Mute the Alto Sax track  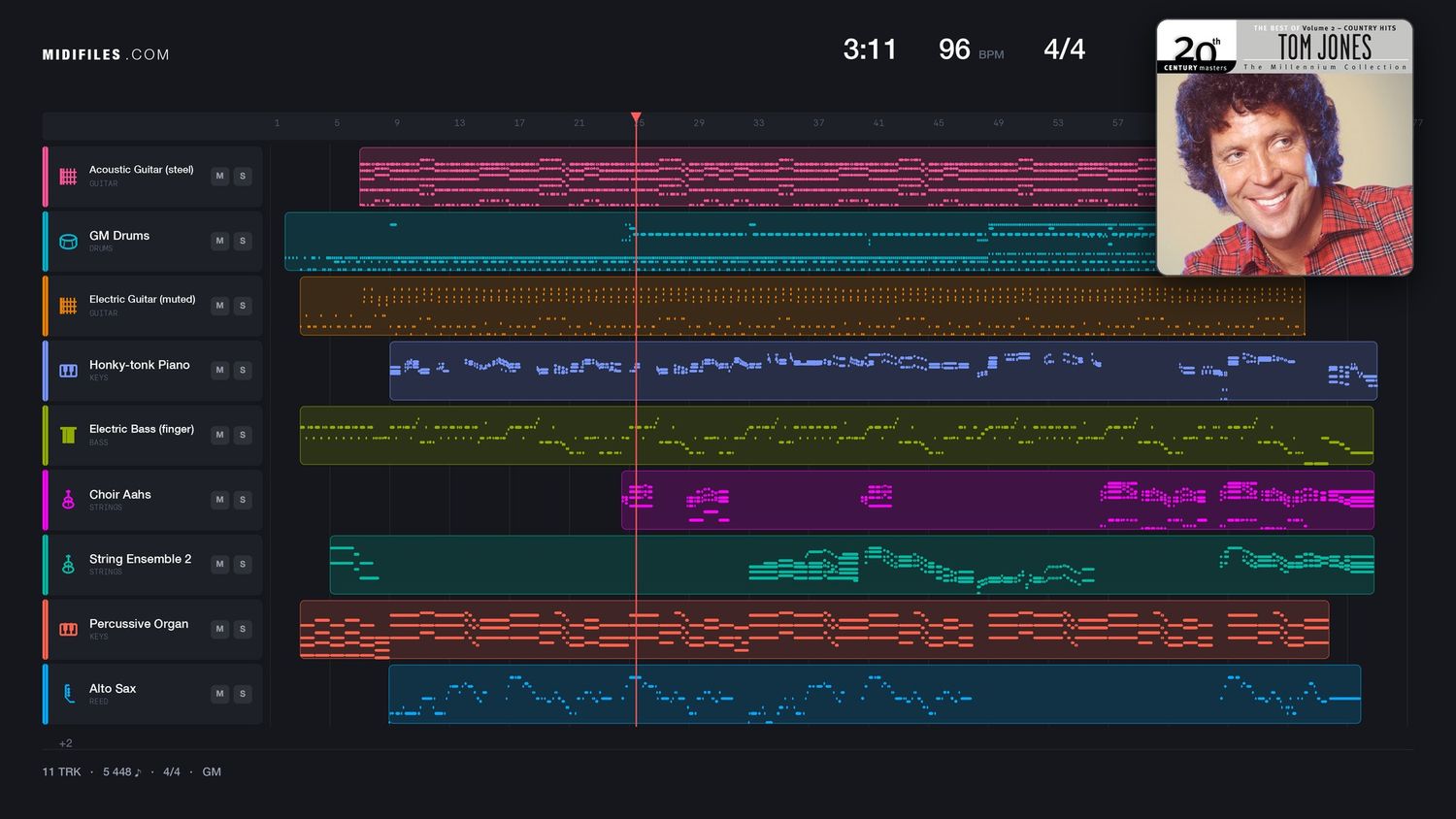[x=220, y=694]
